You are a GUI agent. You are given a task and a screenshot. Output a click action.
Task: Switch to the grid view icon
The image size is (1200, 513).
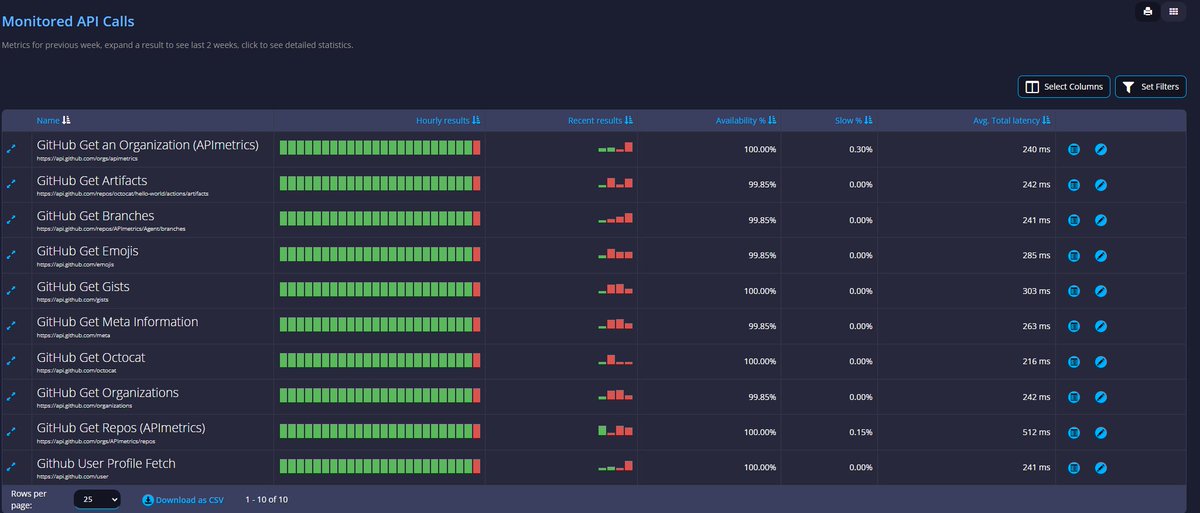(1173, 11)
